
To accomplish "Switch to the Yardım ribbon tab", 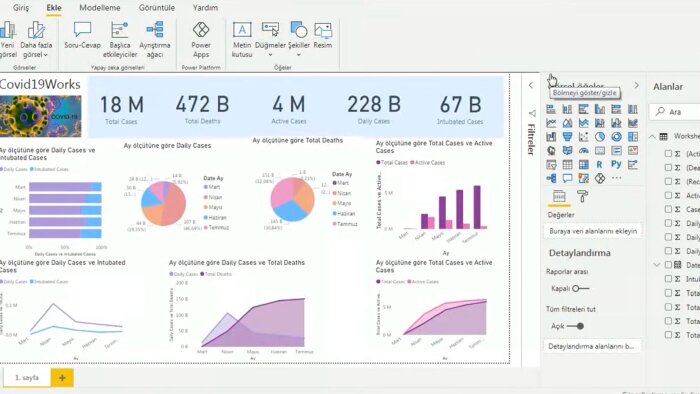I will (205, 8).
